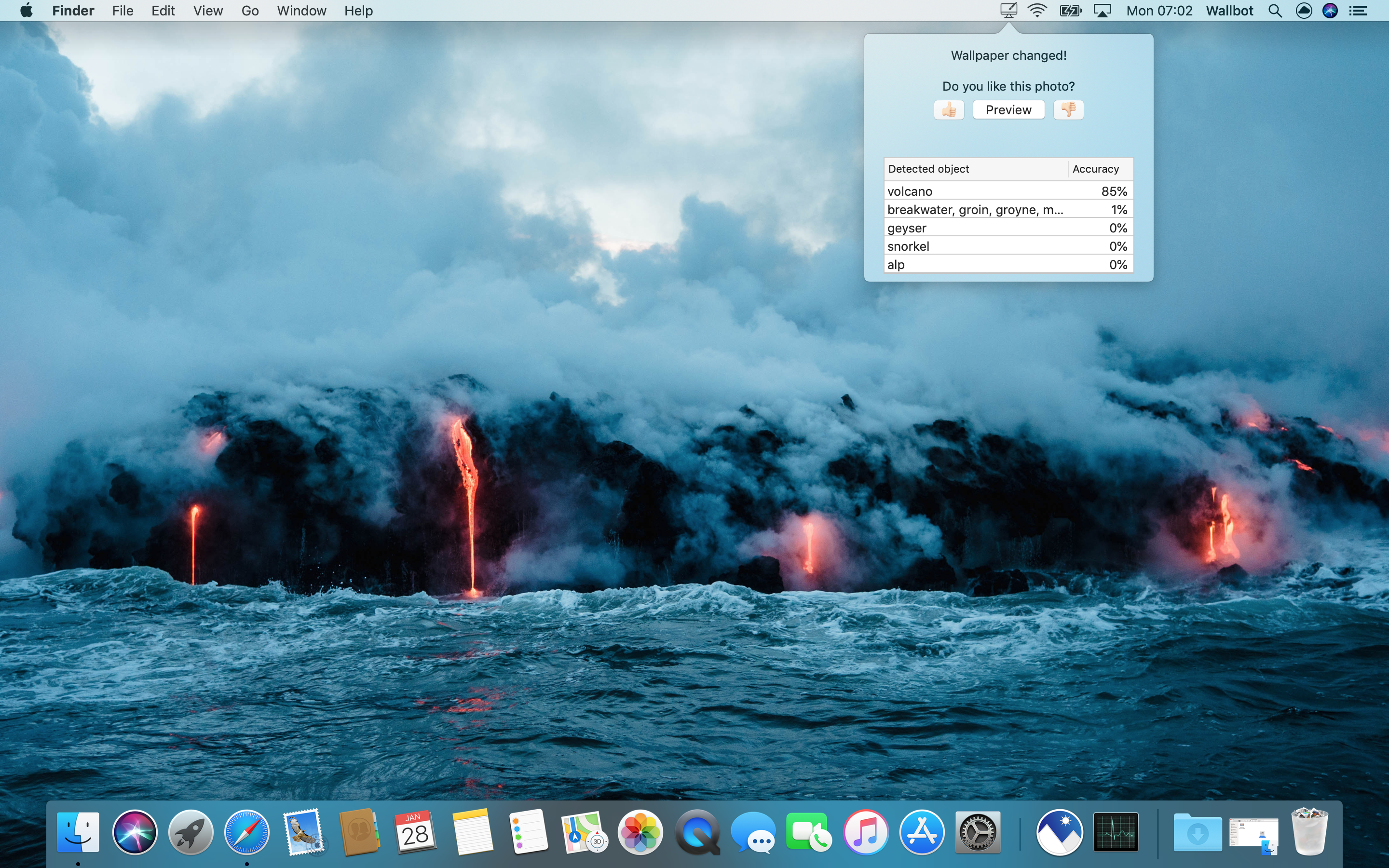Open Spotlight search magnifier
The width and height of the screenshot is (1389, 868).
click(1275, 10)
